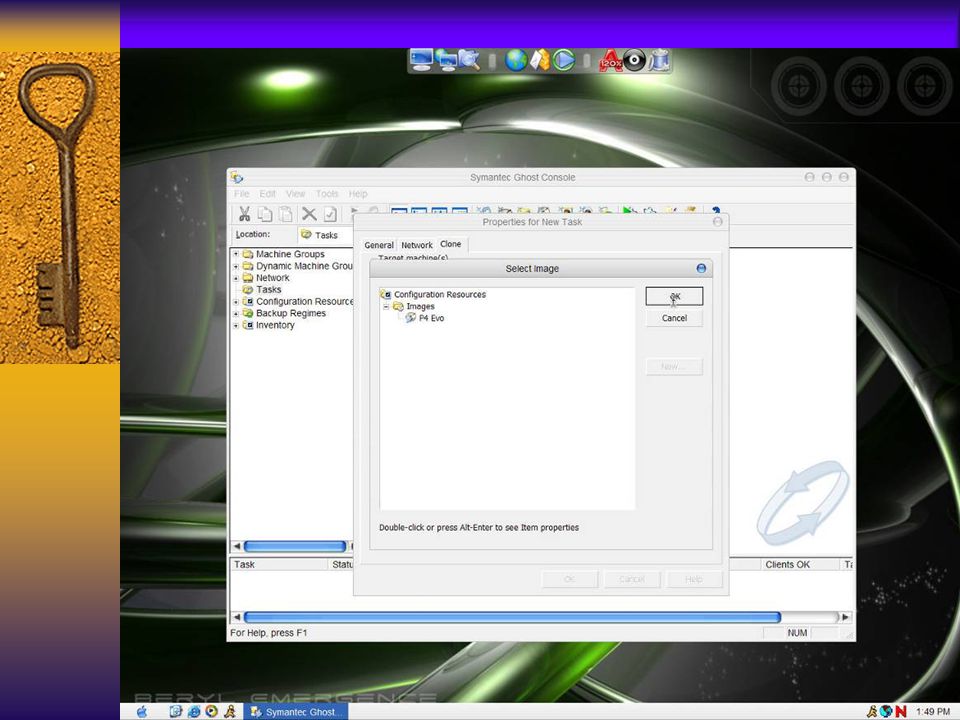Click the Clients OK column header
Screen dimensions: 960x720
click(800, 564)
